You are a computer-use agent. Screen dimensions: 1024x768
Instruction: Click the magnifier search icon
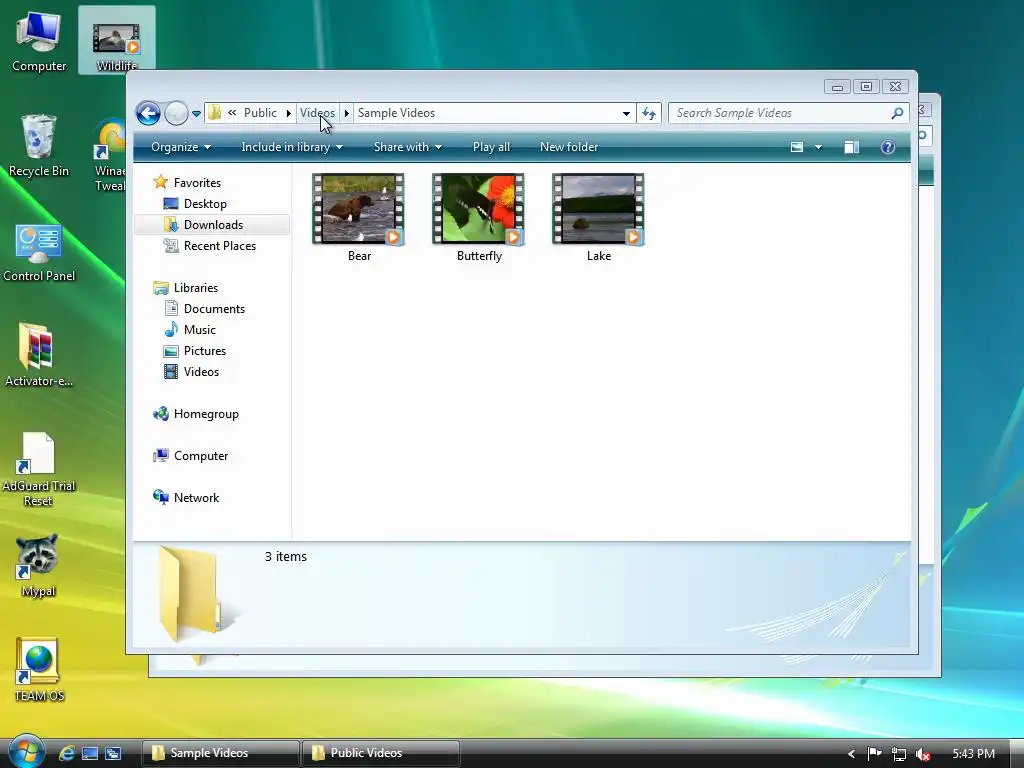pyautogui.click(x=897, y=113)
